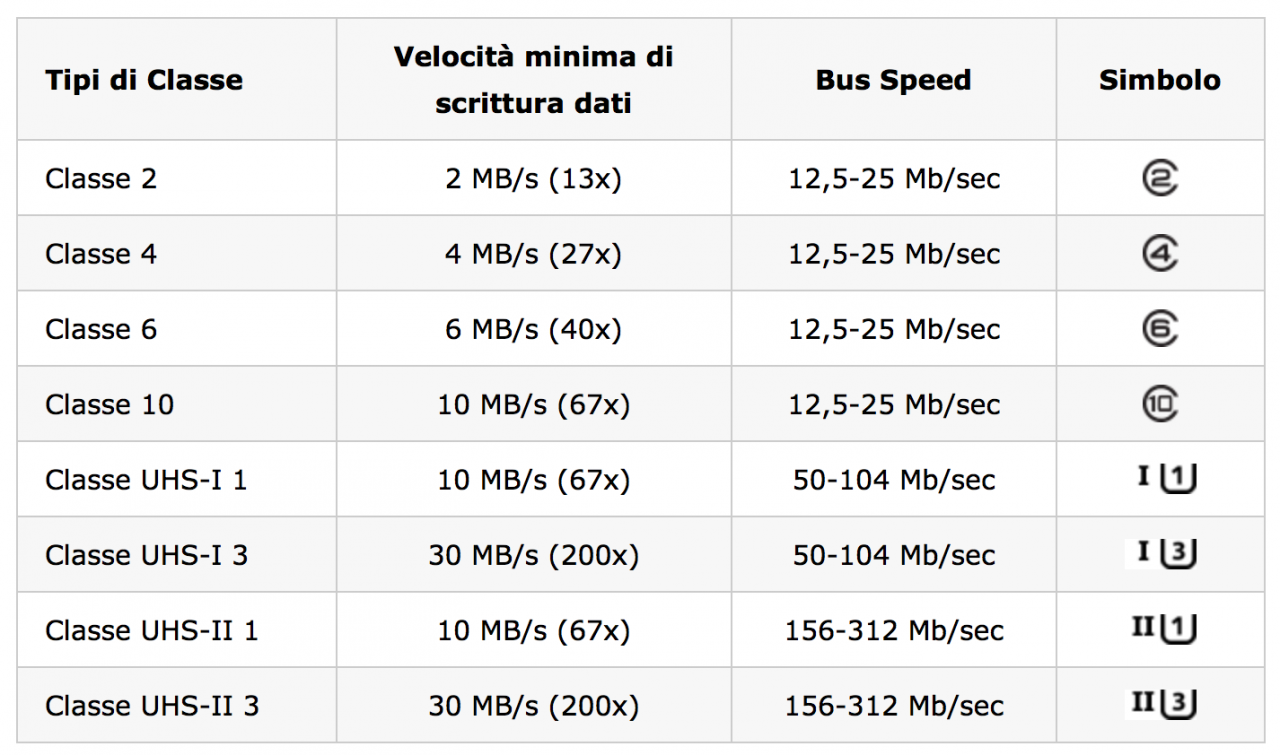The height and width of the screenshot is (755, 1280).
Task: Select the 'Bus Speed' column header
Action: 893,80
